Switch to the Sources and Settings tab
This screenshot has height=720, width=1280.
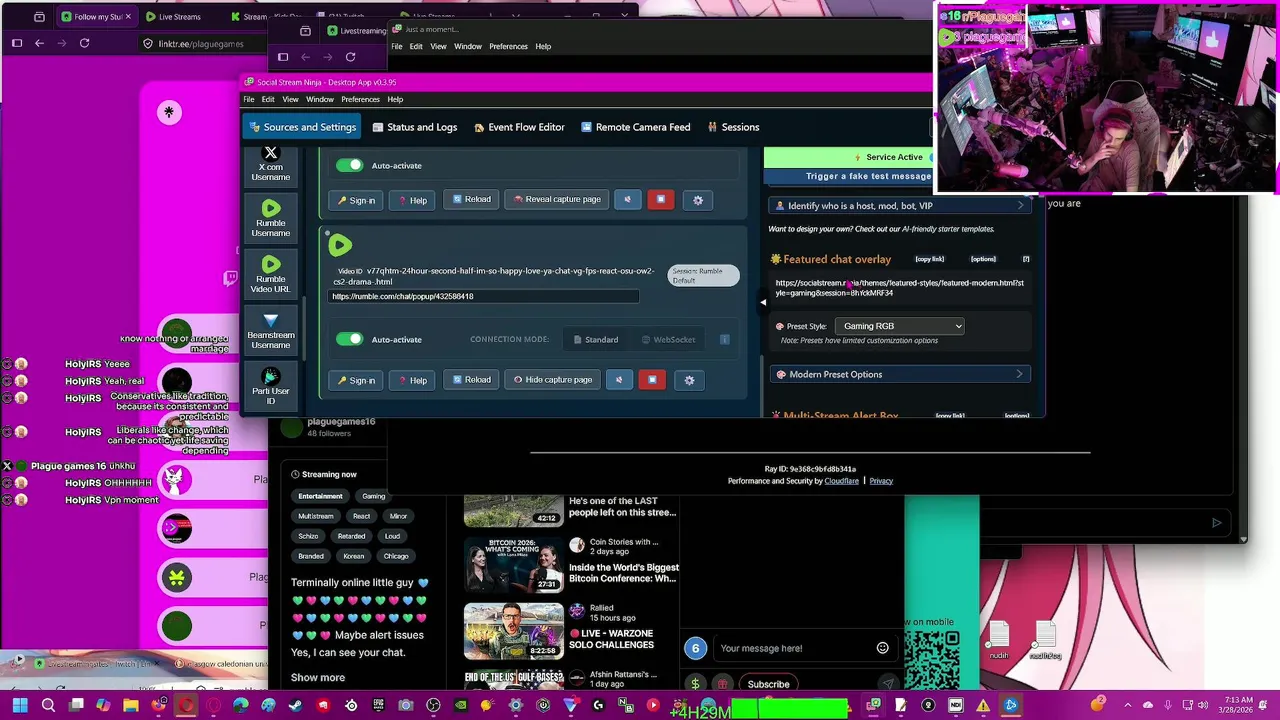[x=302, y=127]
